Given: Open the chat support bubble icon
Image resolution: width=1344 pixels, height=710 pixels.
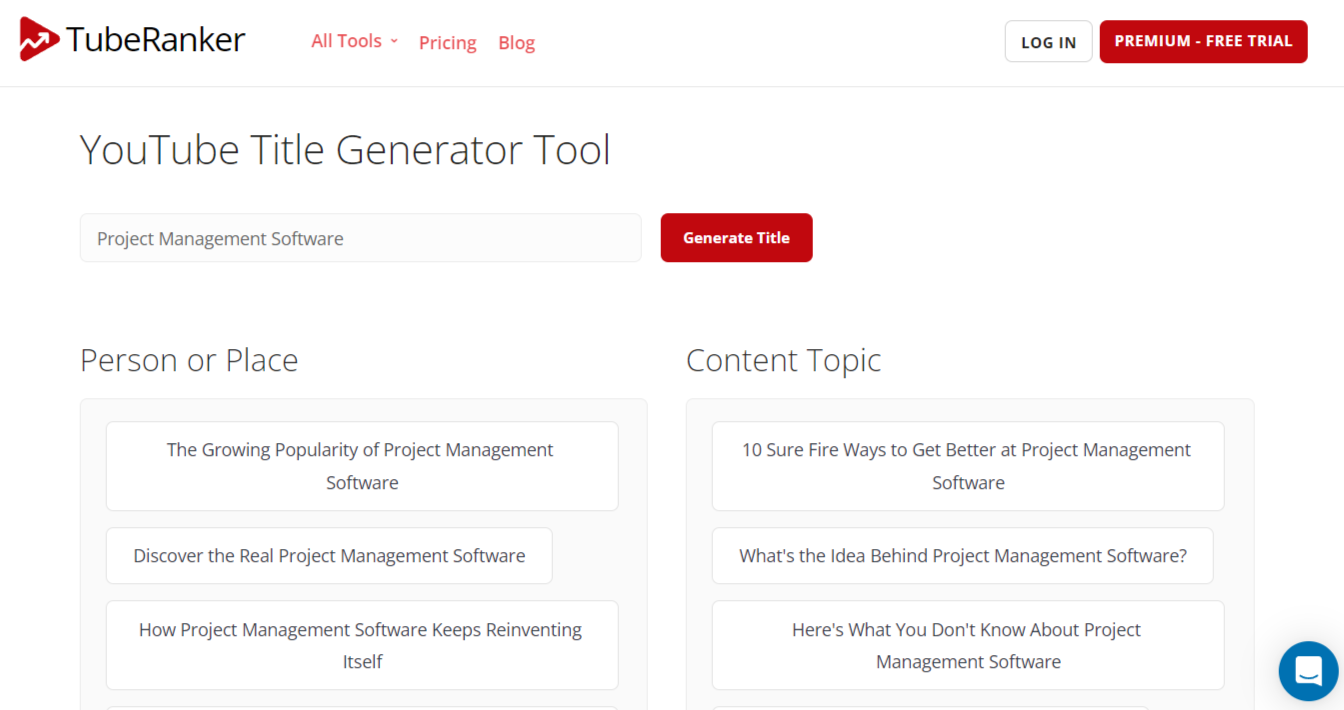Looking at the screenshot, I should [x=1308, y=671].
